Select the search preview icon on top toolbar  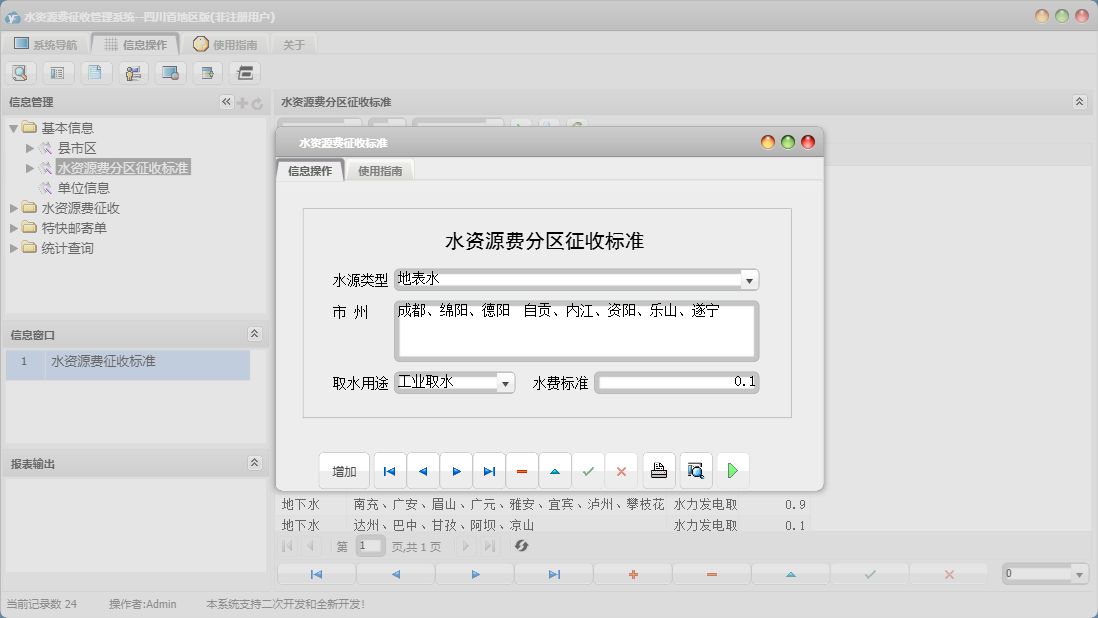tap(20, 72)
